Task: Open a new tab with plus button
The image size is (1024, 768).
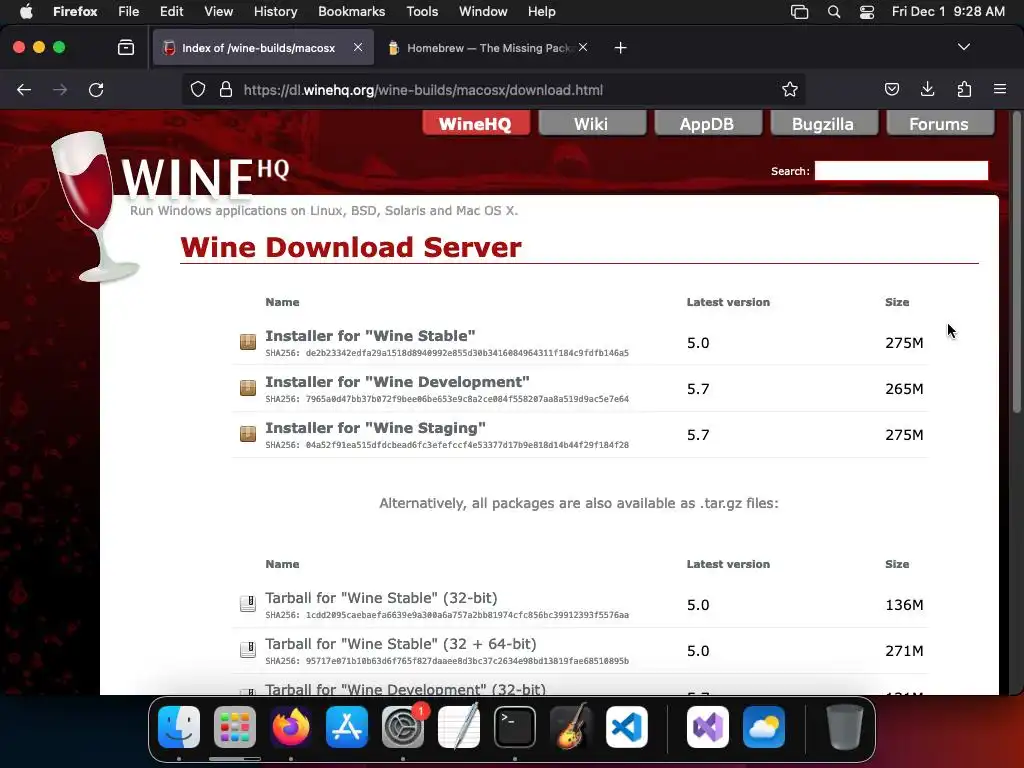Action: click(x=620, y=48)
